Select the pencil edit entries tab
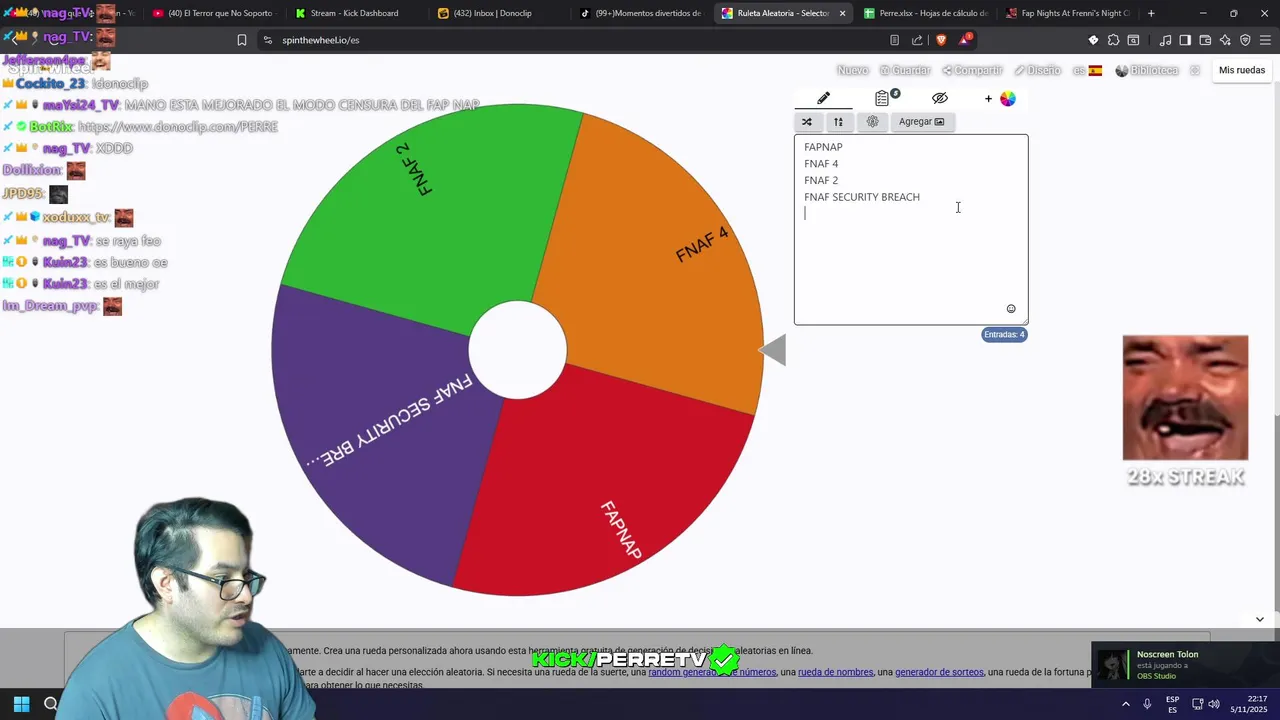 point(823,98)
